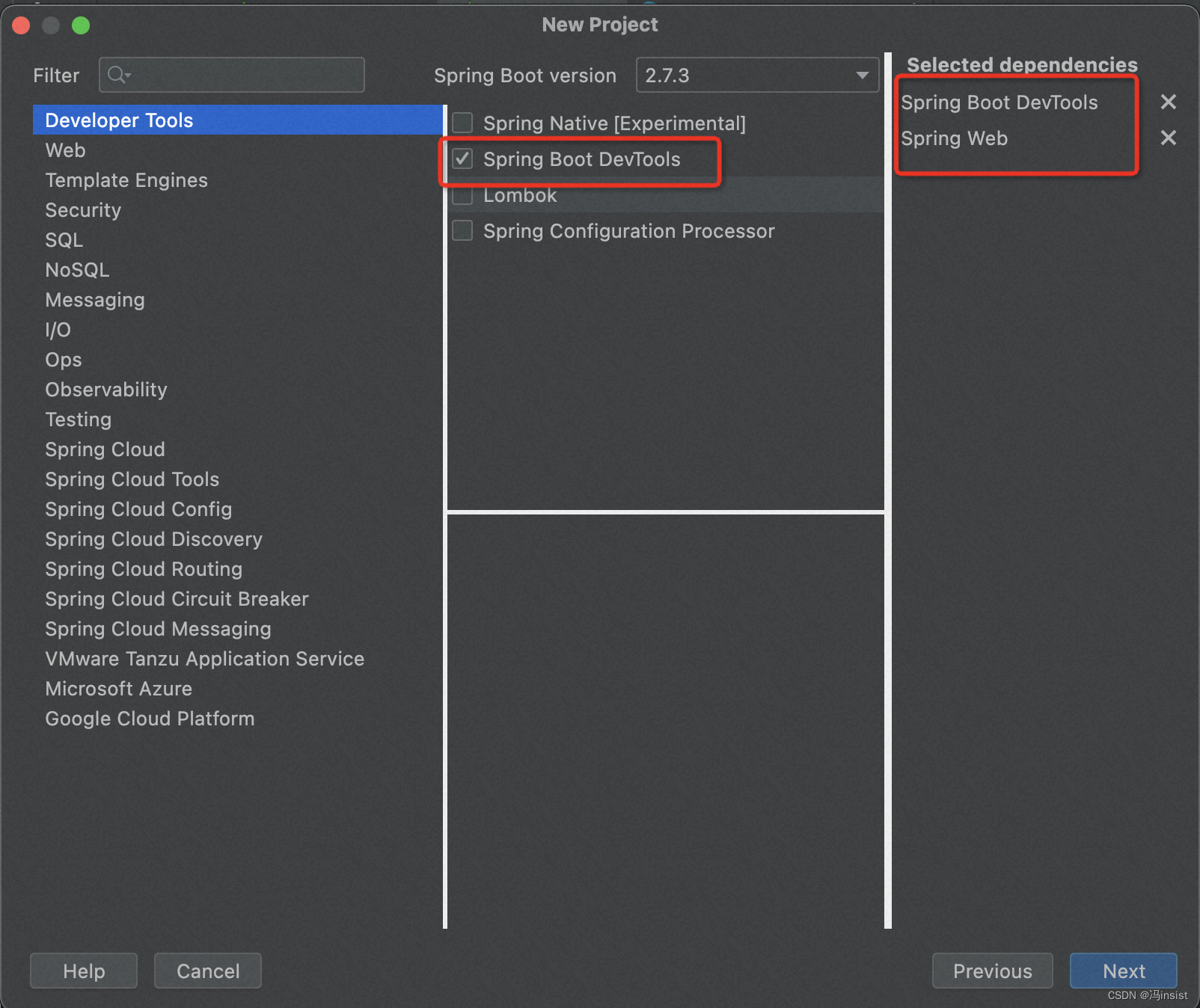
Task: Click the green maximize window button
Action: (x=81, y=25)
